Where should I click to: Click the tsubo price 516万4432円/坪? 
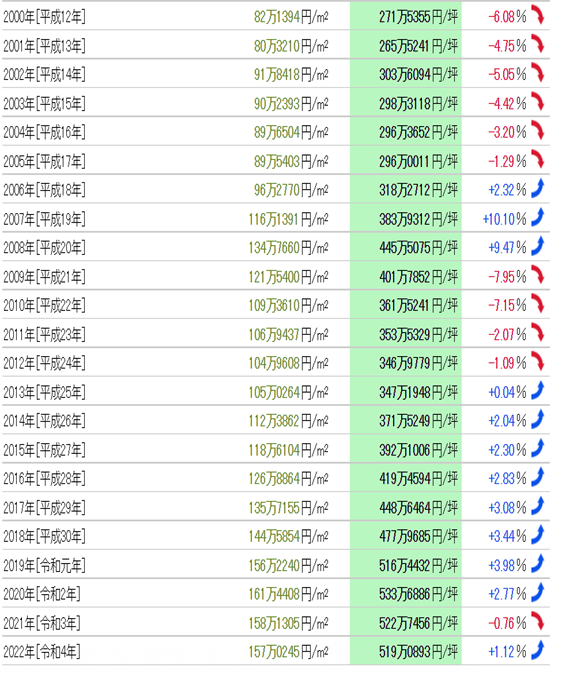[418, 565]
